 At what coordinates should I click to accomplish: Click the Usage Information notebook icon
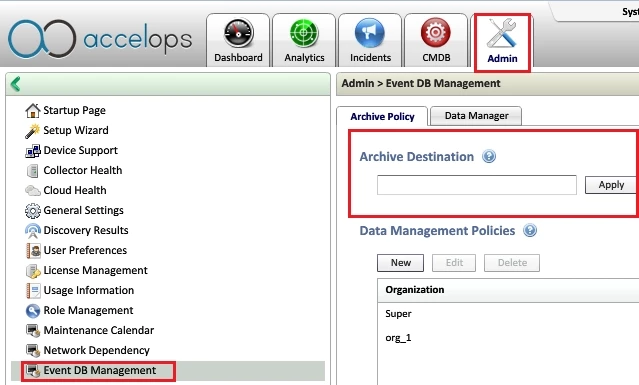coord(33,290)
